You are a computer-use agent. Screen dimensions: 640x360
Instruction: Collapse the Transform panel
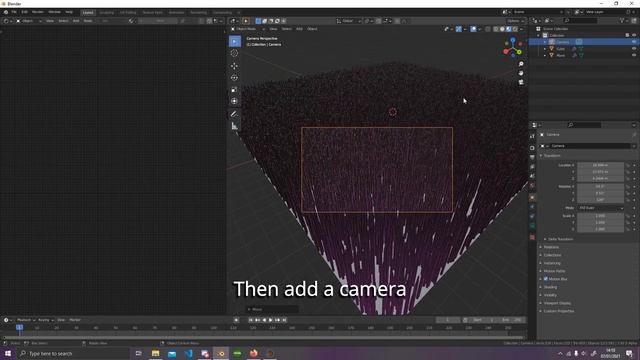click(551, 156)
